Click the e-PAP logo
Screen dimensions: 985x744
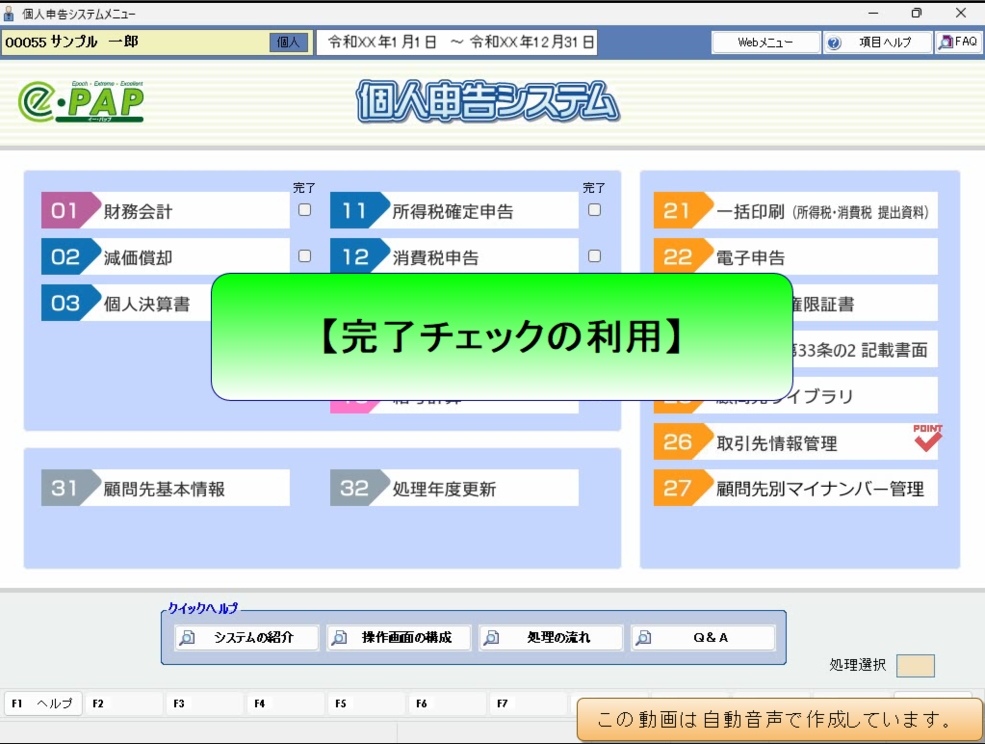tap(81, 101)
